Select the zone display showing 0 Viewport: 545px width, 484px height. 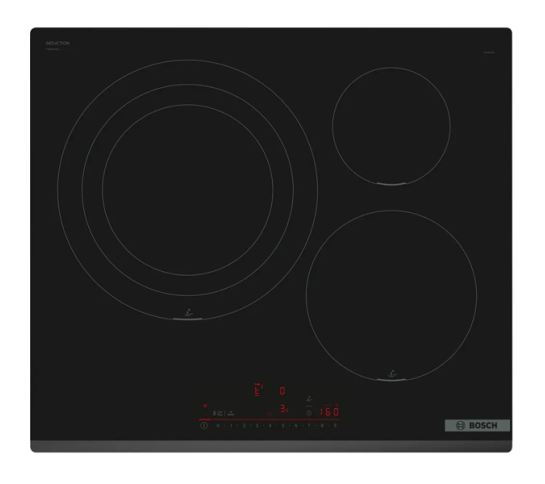click(282, 391)
